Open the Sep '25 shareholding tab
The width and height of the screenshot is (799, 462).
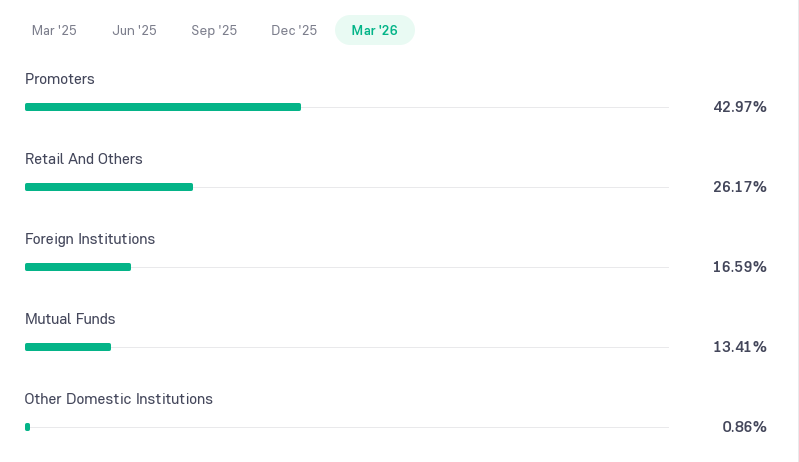tap(214, 31)
